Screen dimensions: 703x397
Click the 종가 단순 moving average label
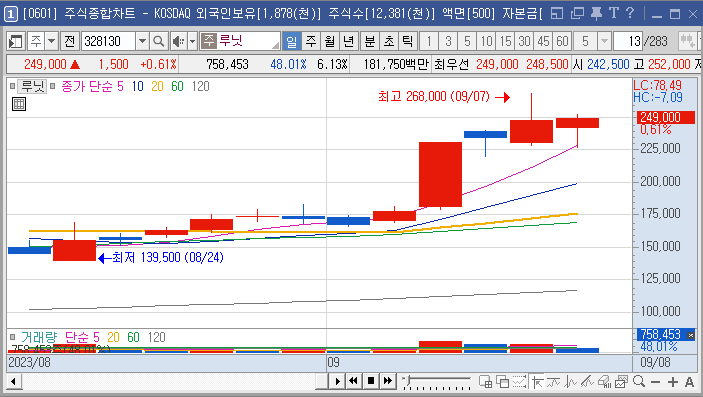87,86
